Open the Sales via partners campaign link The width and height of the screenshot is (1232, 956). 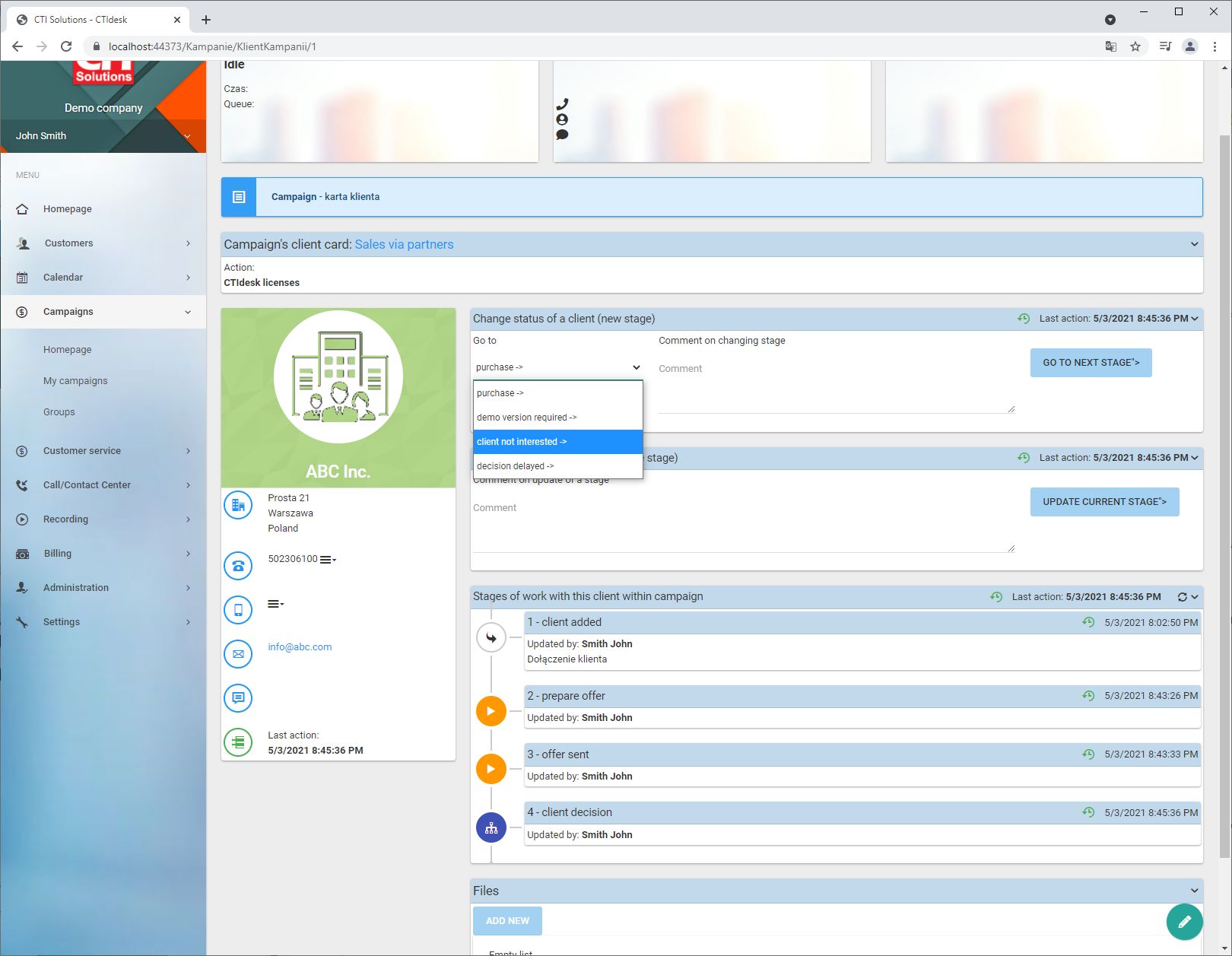point(404,244)
